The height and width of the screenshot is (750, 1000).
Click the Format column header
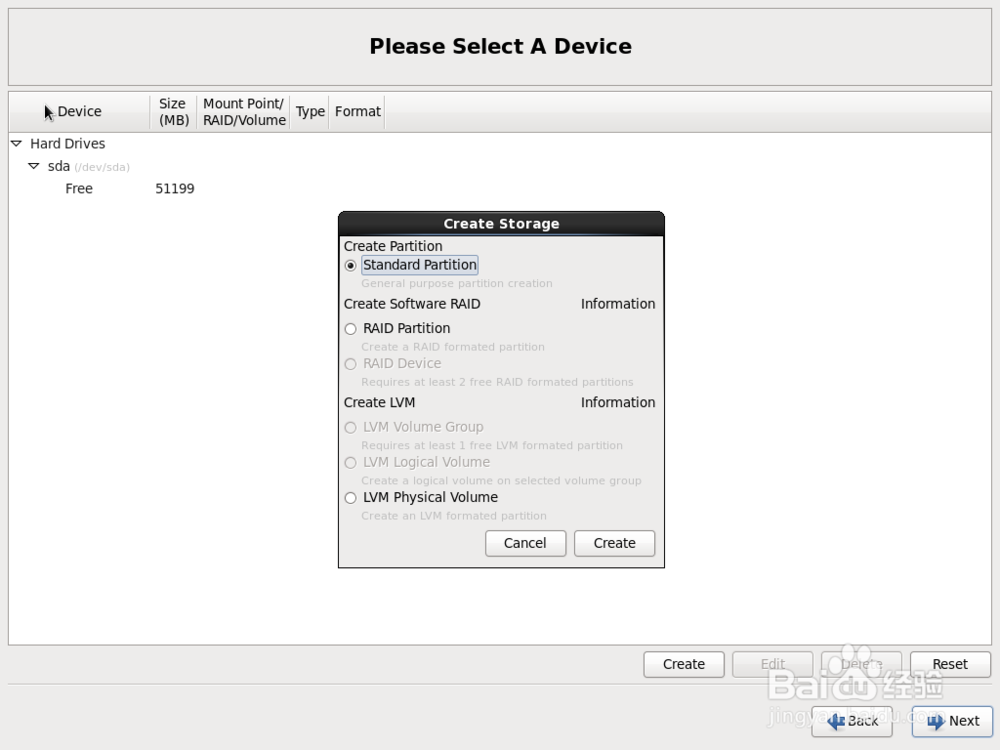click(357, 112)
